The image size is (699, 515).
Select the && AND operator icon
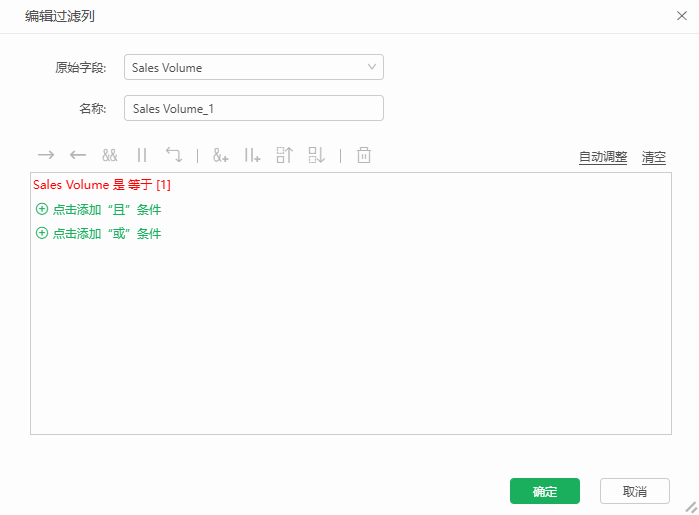coord(110,155)
